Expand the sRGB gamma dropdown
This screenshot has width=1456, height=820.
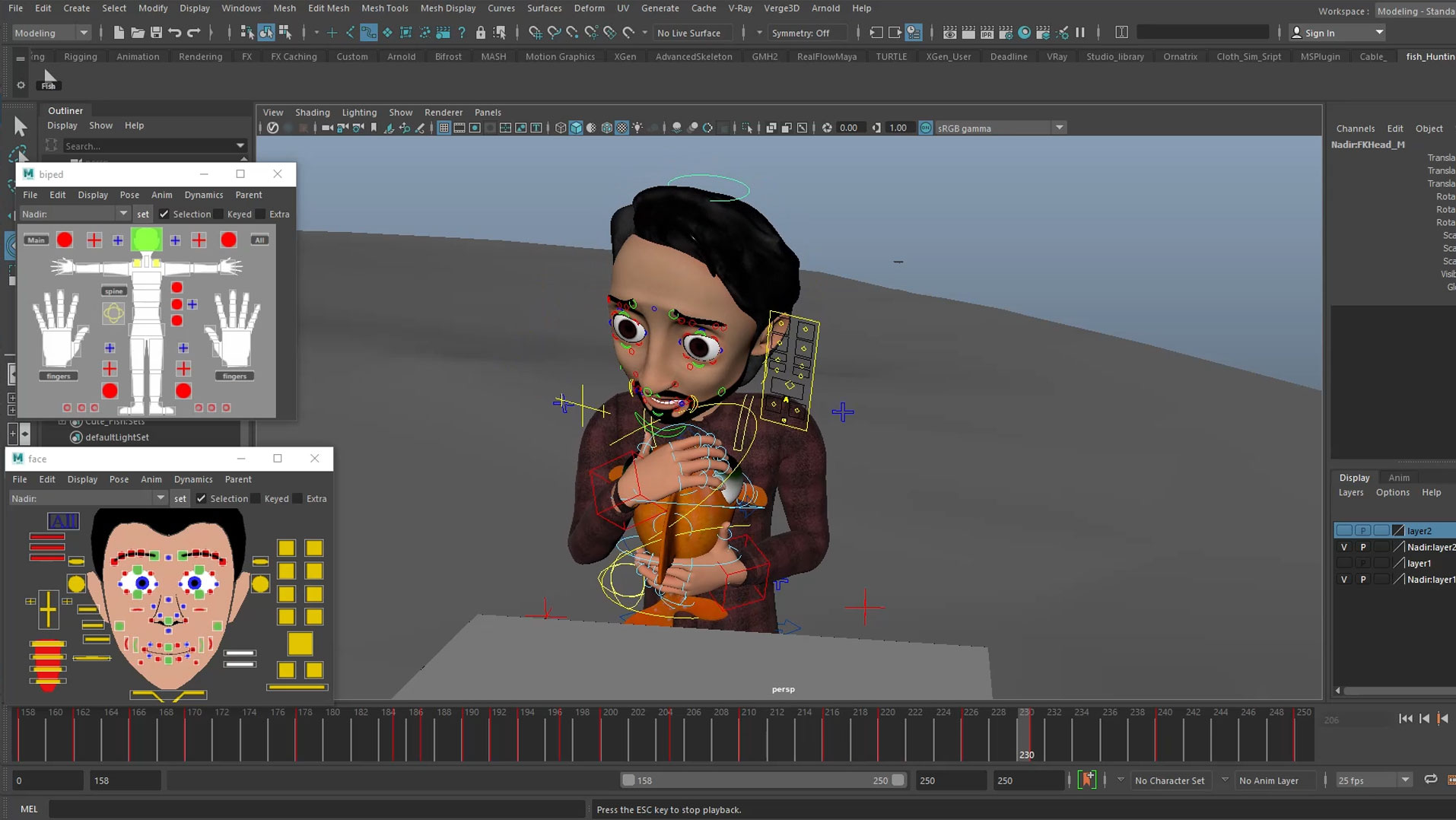(1059, 128)
